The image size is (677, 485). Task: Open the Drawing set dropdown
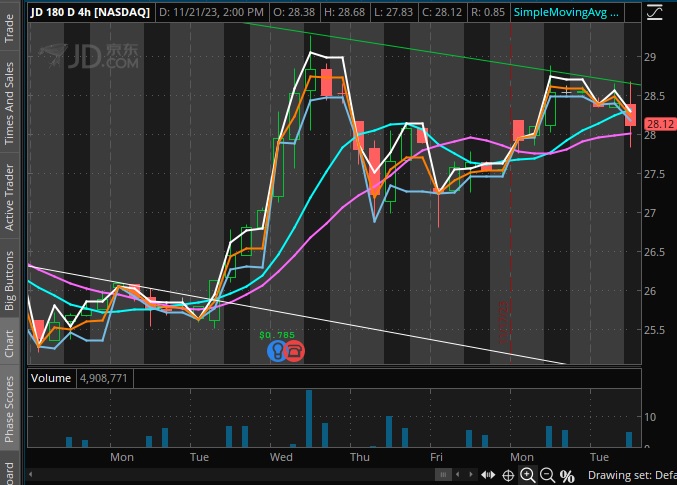(631, 475)
